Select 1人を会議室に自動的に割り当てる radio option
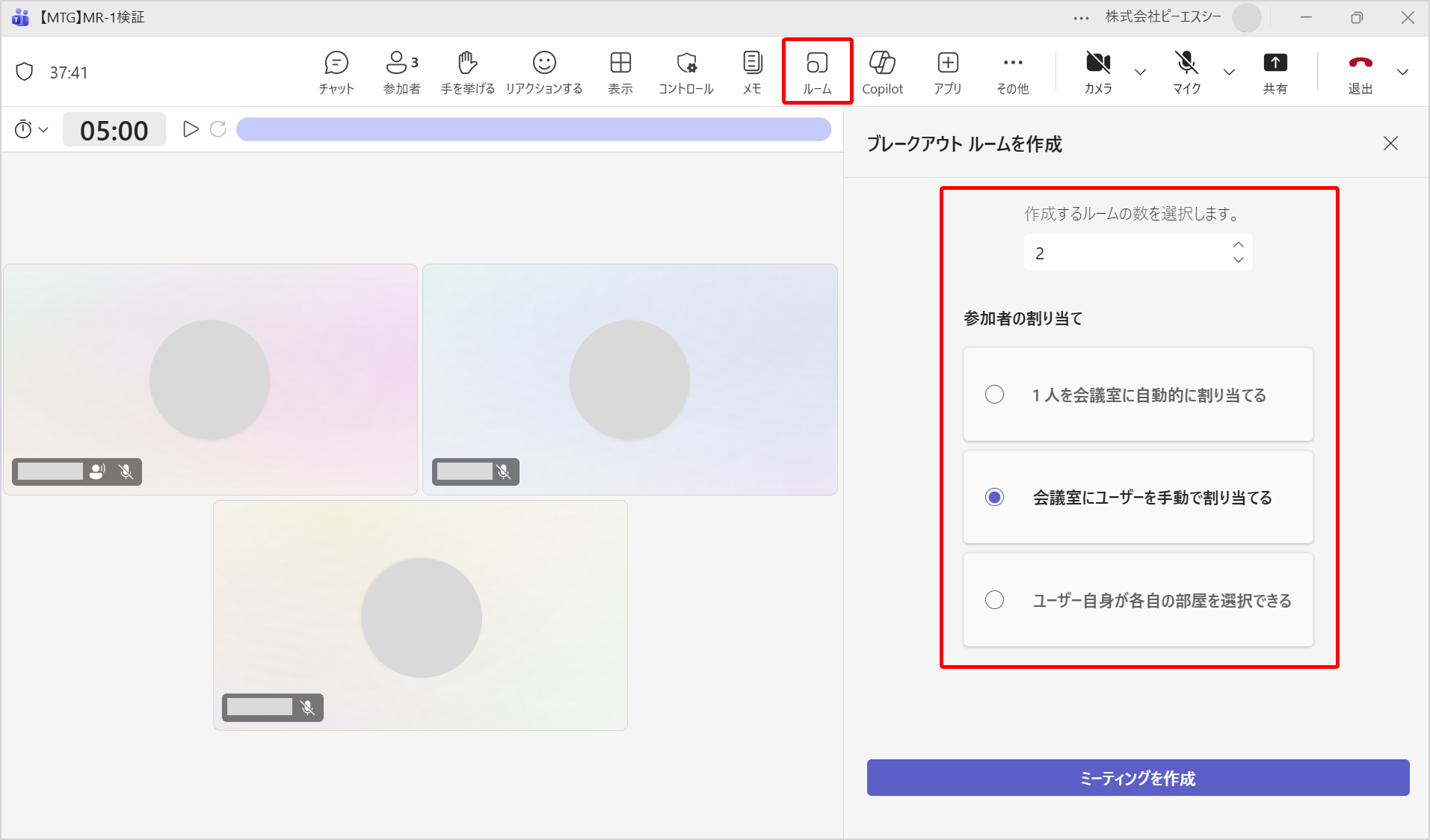This screenshot has height=840, width=1430. [994, 395]
